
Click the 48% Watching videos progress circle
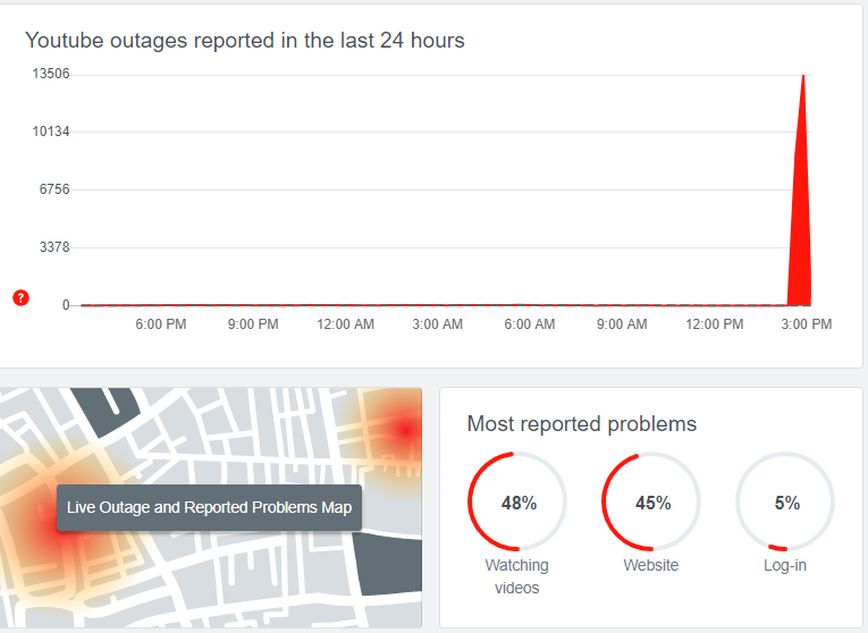click(517, 502)
